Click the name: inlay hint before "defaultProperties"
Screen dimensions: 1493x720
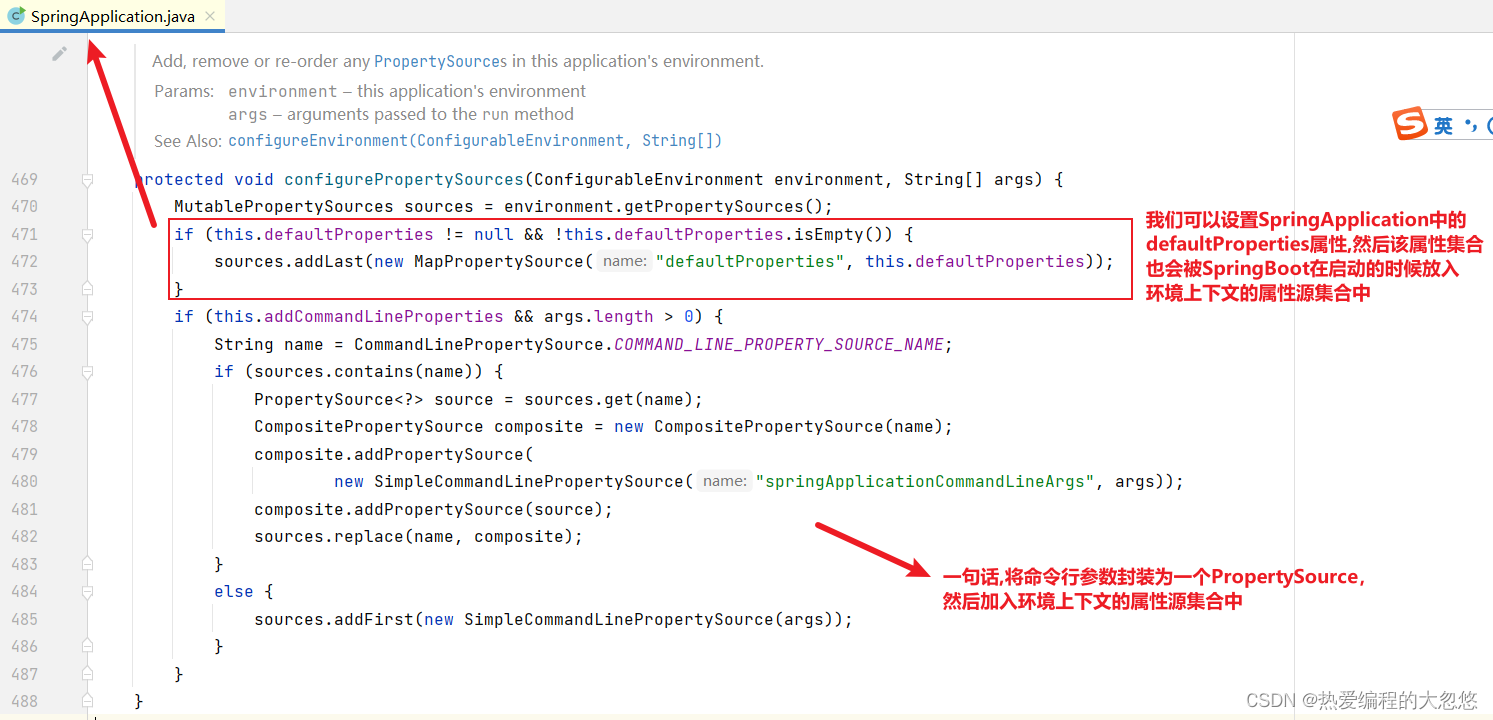[x=625, y=262]
